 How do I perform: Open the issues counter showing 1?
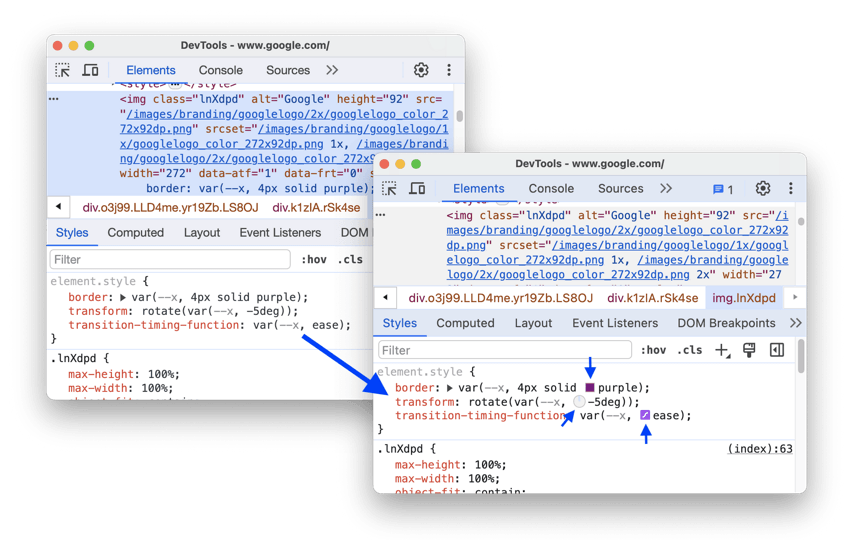click(723, 189)
